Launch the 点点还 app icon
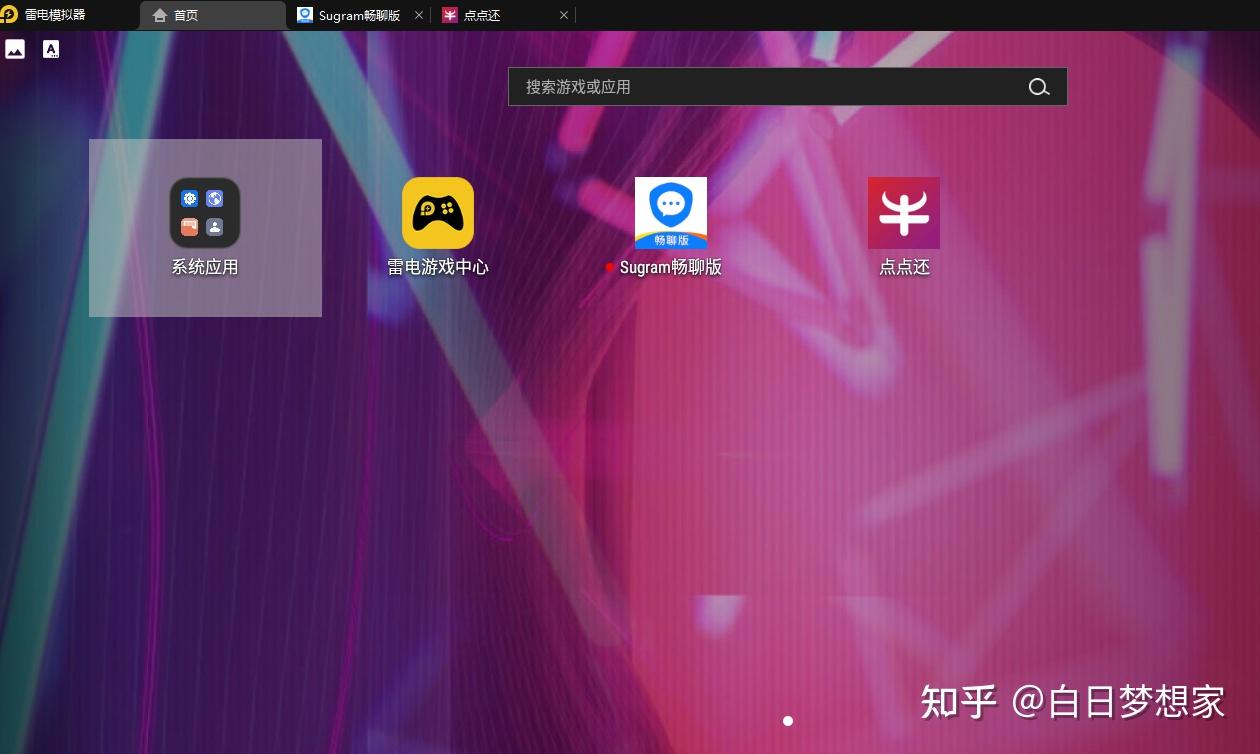Viewport: 1260px width, 754px height. point(904,213)
